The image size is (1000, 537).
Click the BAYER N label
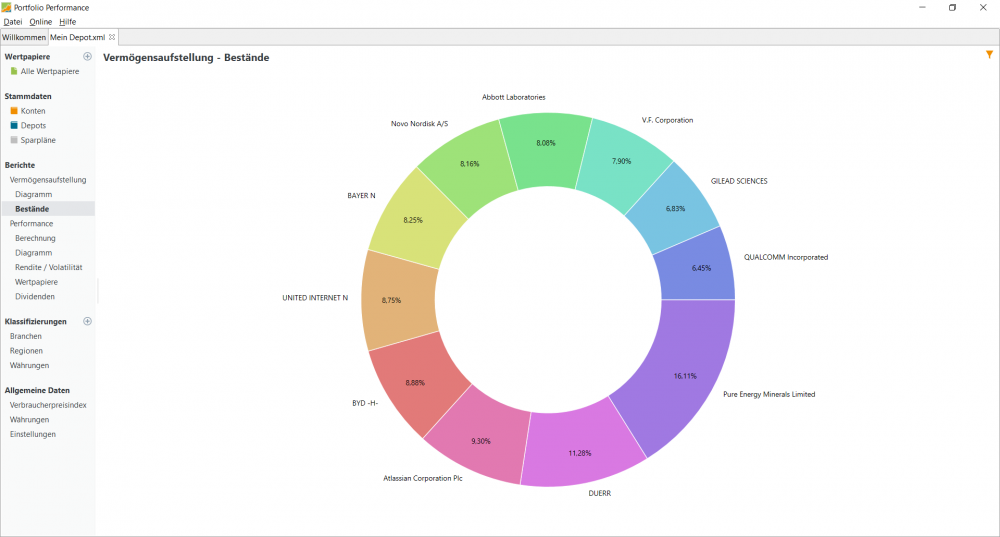361,195
